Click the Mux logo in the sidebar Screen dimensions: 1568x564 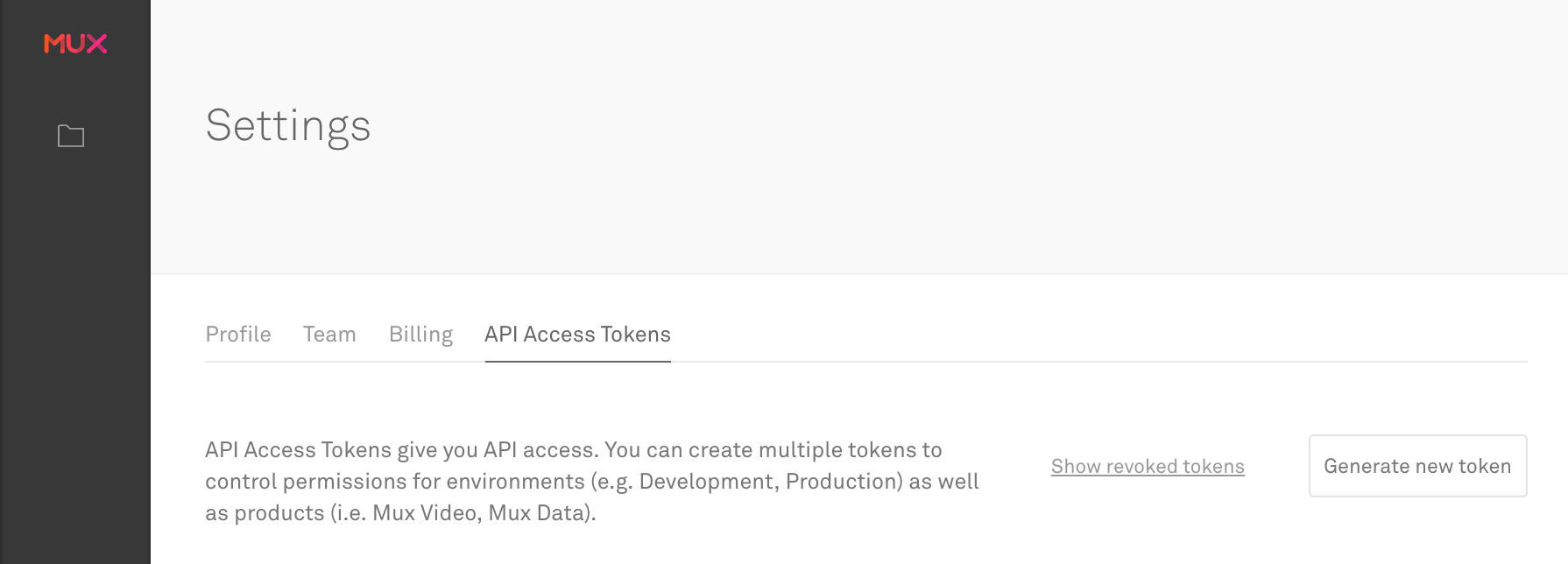pyautogui.click(x=75, y=44)
